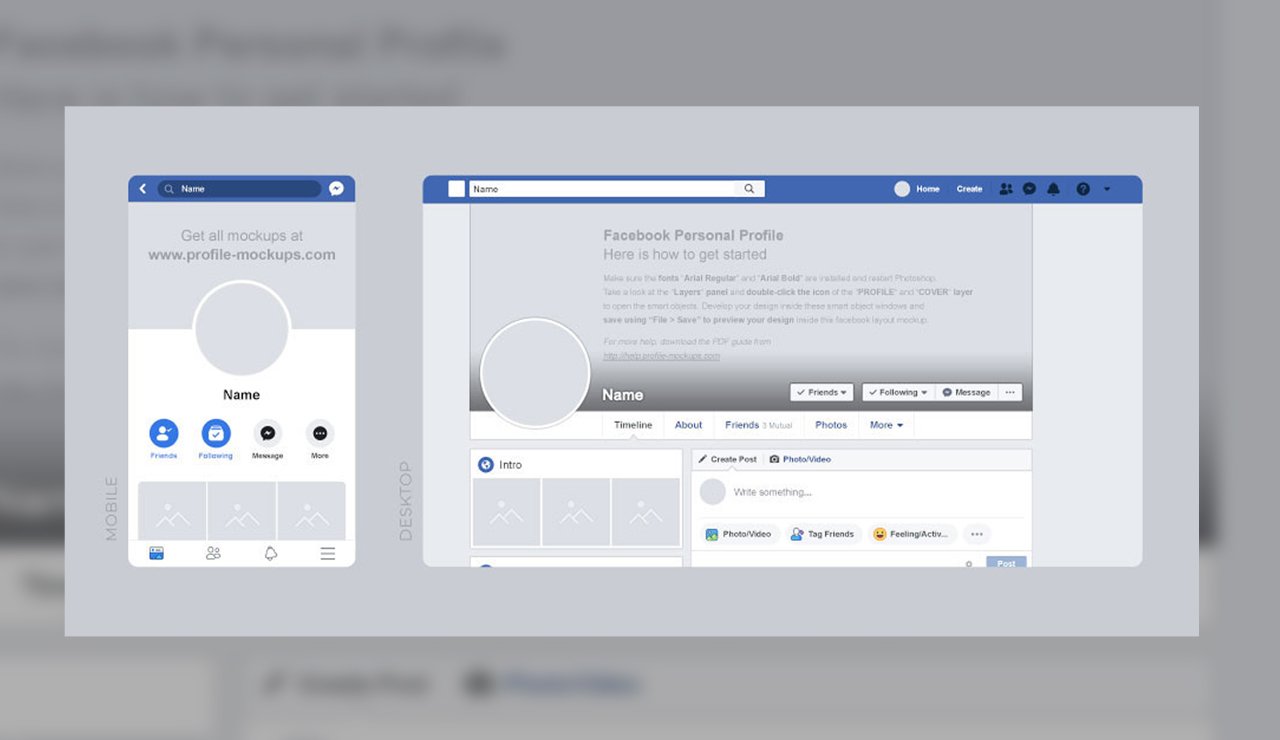Click the desktop Facebook logo square

(x=457, y=189)
